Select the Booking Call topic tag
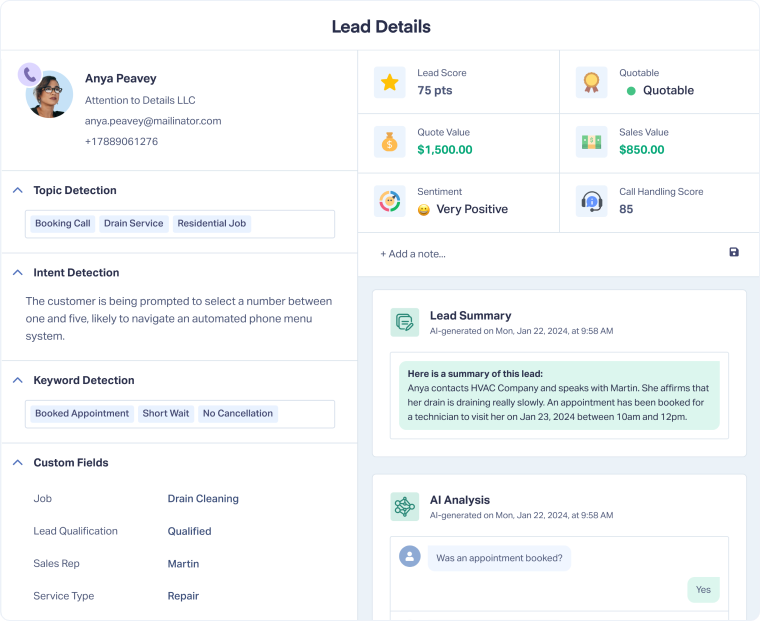This screenshot has height=621, width=760. click(x=62, y=224)
